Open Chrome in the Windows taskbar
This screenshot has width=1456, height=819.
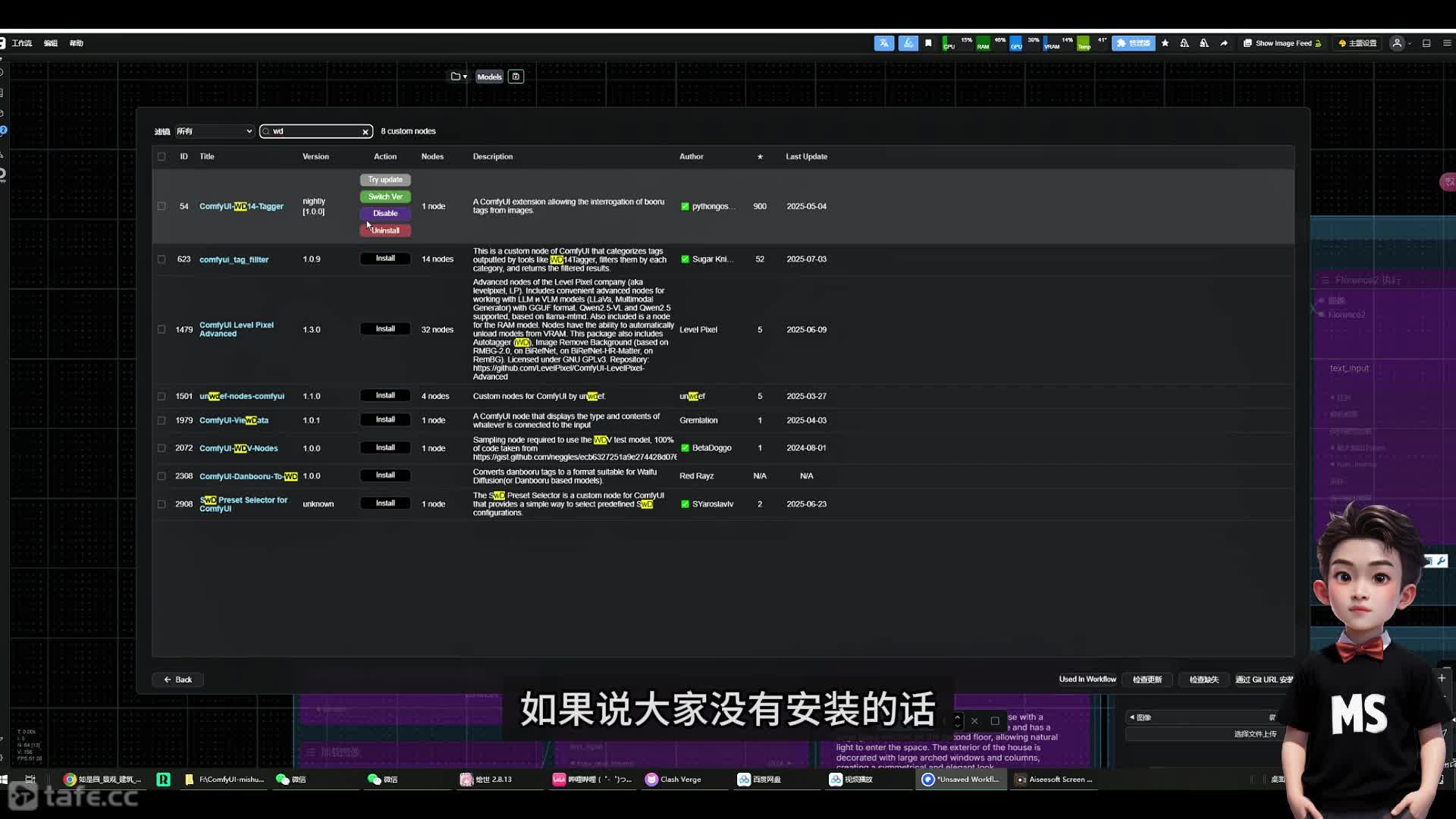(x=102, y=780)
